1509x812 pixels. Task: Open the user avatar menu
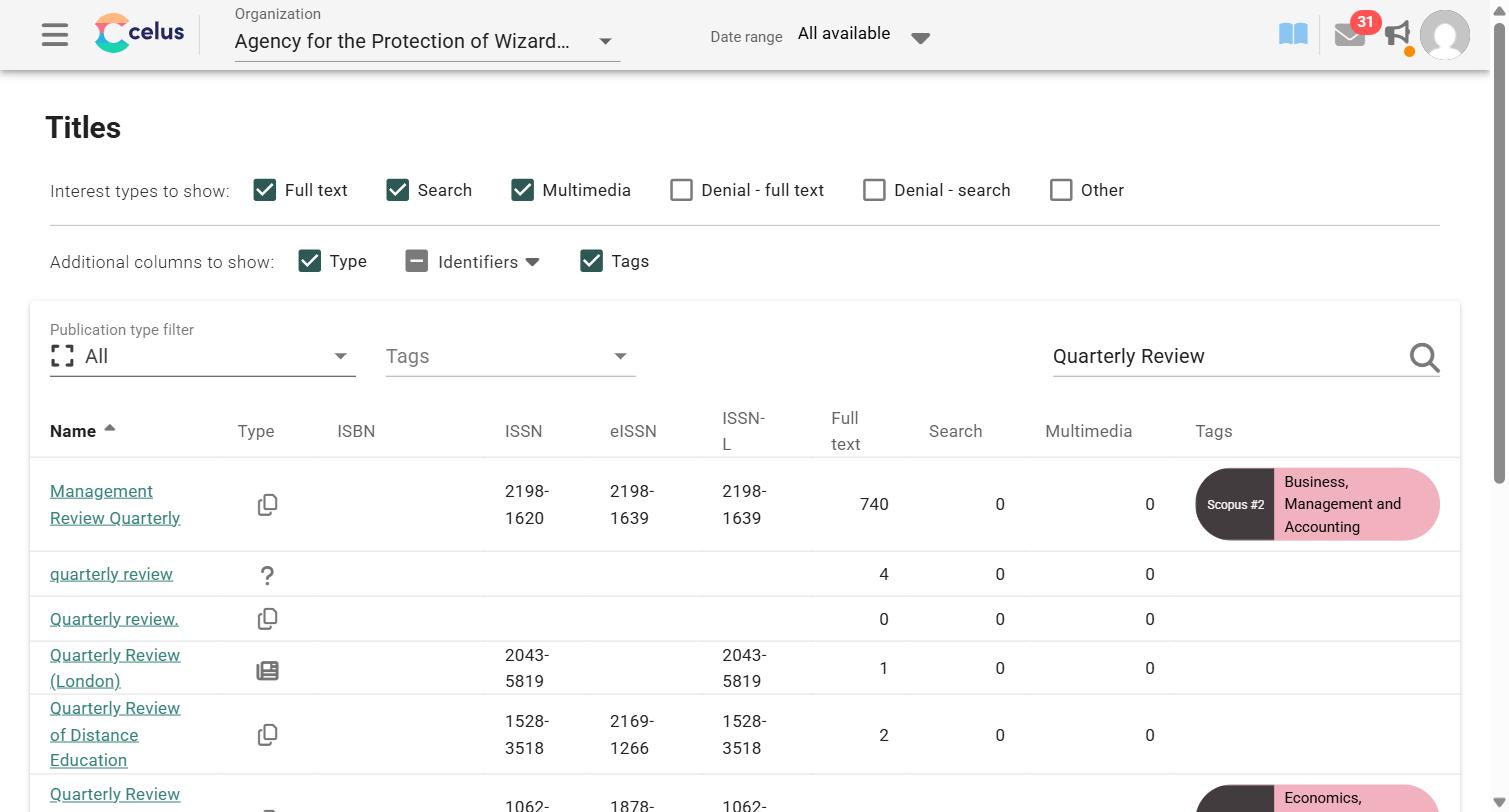(x=1445, y=35)
